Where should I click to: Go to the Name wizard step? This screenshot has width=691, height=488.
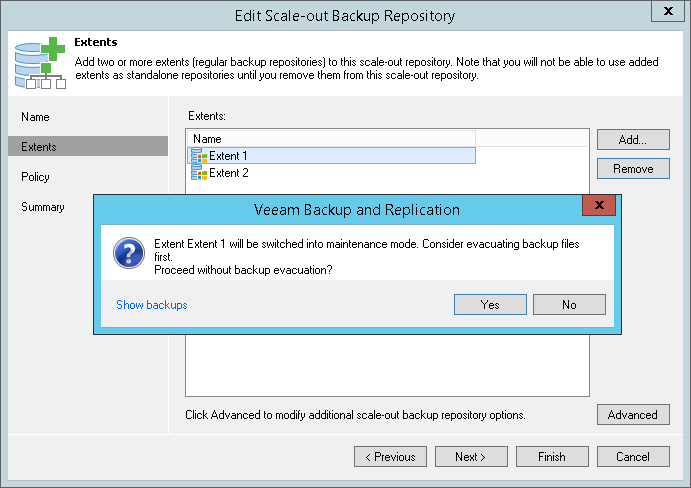click(x=35, y=117)
